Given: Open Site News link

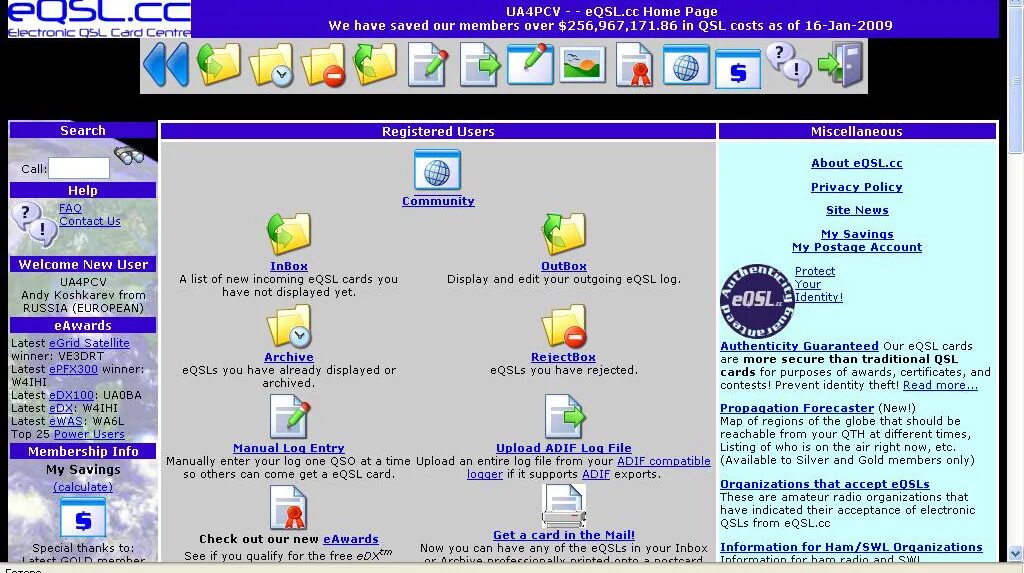Looking at the screenshot, I should (857, 210).
